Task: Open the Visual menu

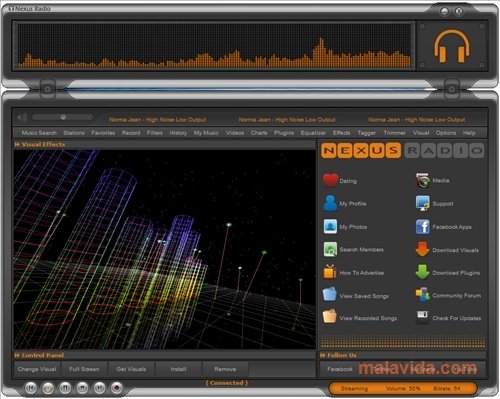Action: (x=421, y=133)
